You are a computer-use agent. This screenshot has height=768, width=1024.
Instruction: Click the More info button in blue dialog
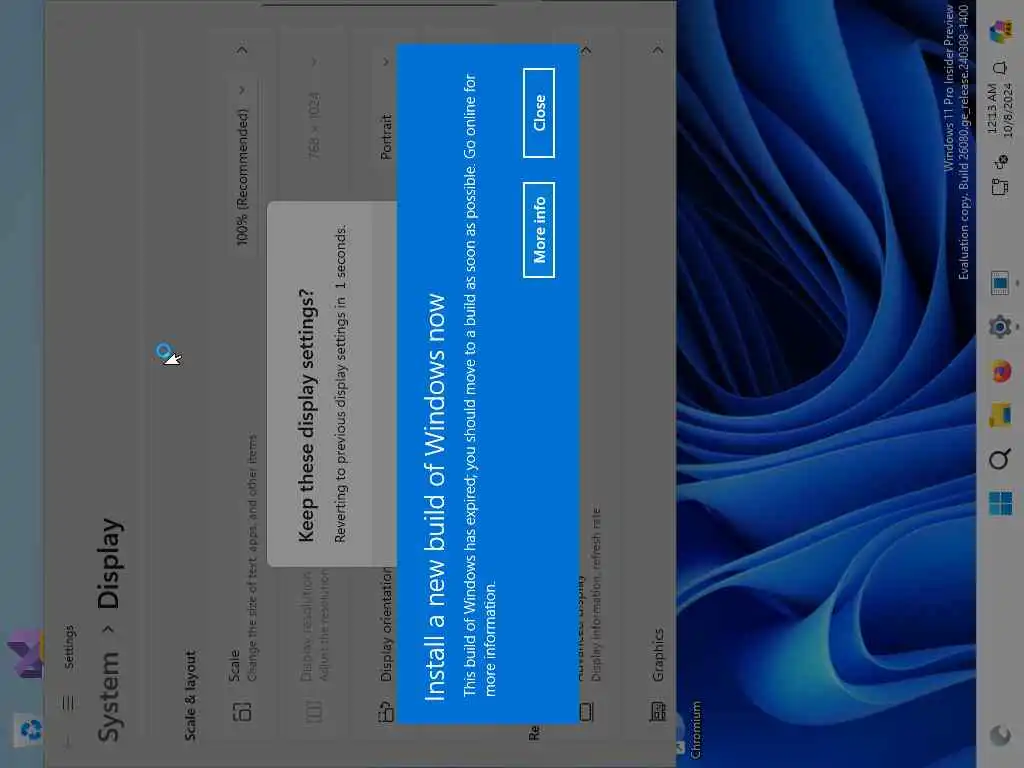point(539,230)
